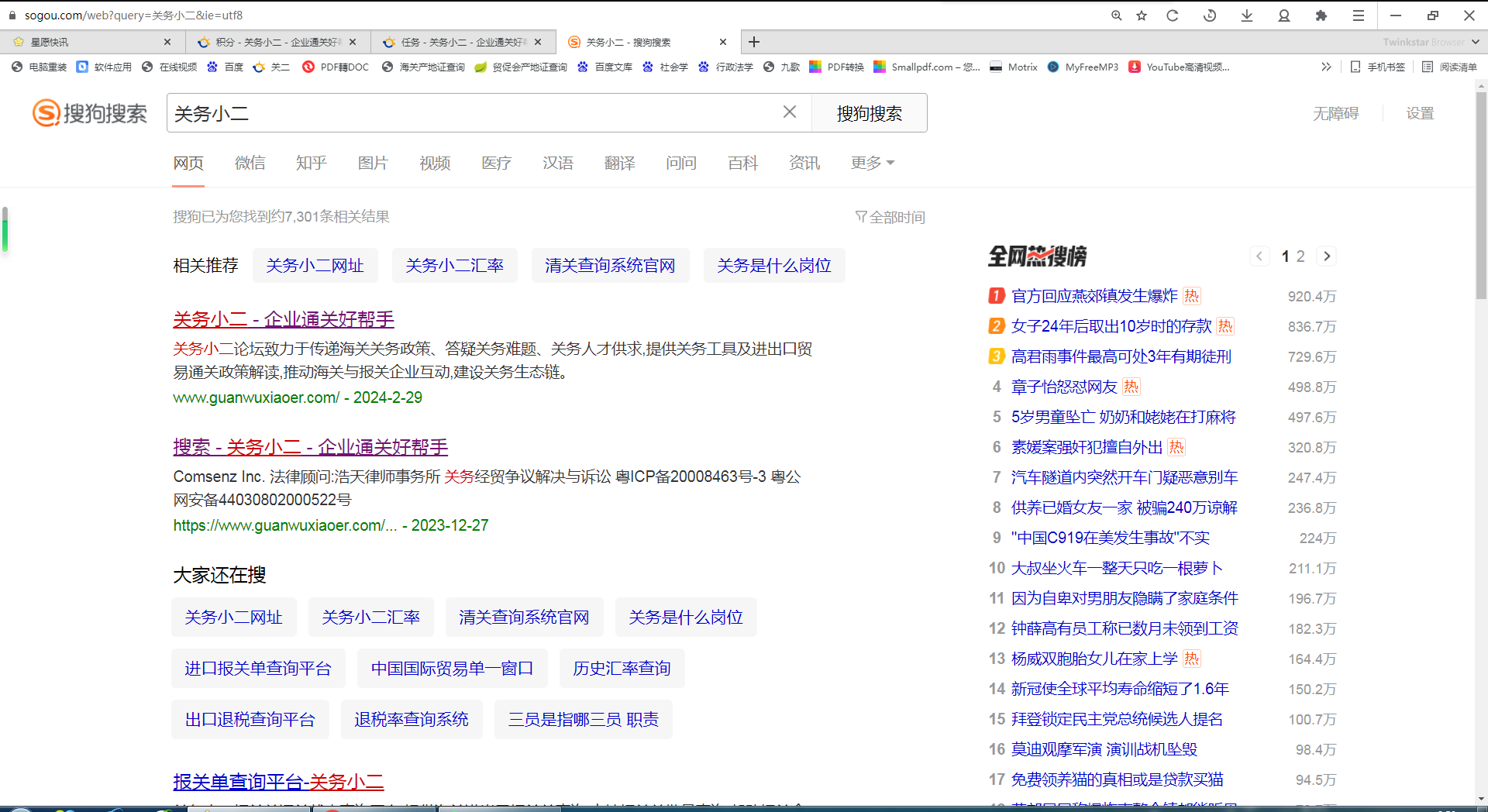Screen dimensions: 1488x812
Task: Click the page vertical scrollbar thumb
Action: 1481,194
